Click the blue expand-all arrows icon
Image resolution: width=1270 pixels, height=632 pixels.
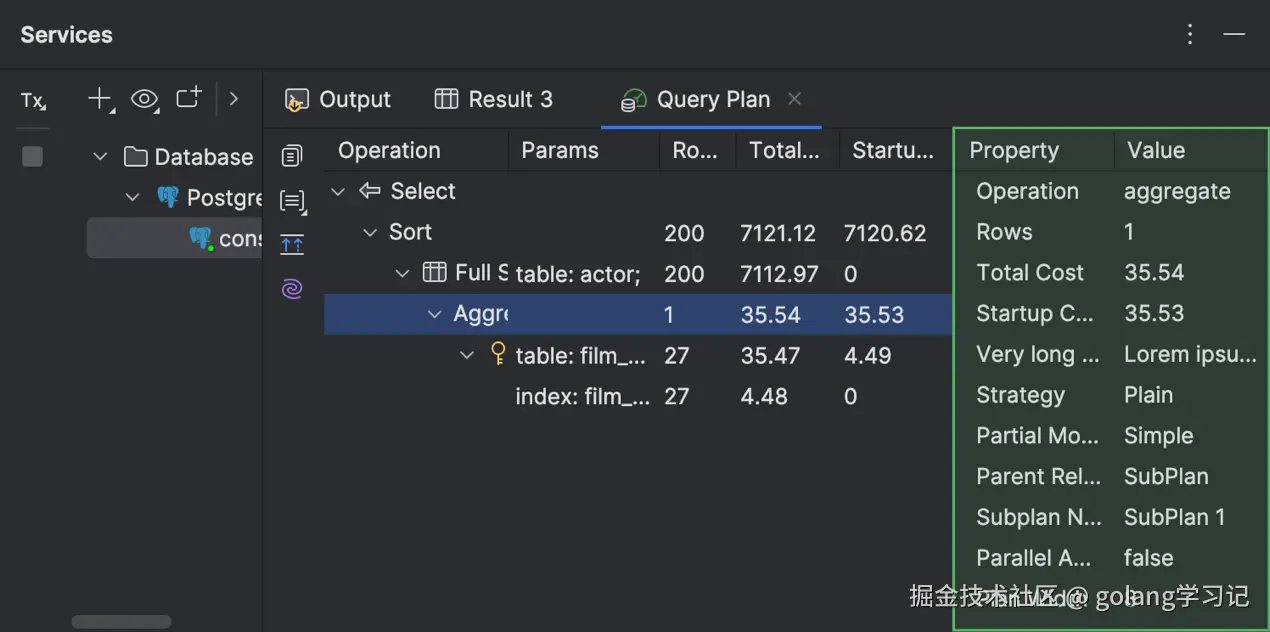tap(292, 243)
